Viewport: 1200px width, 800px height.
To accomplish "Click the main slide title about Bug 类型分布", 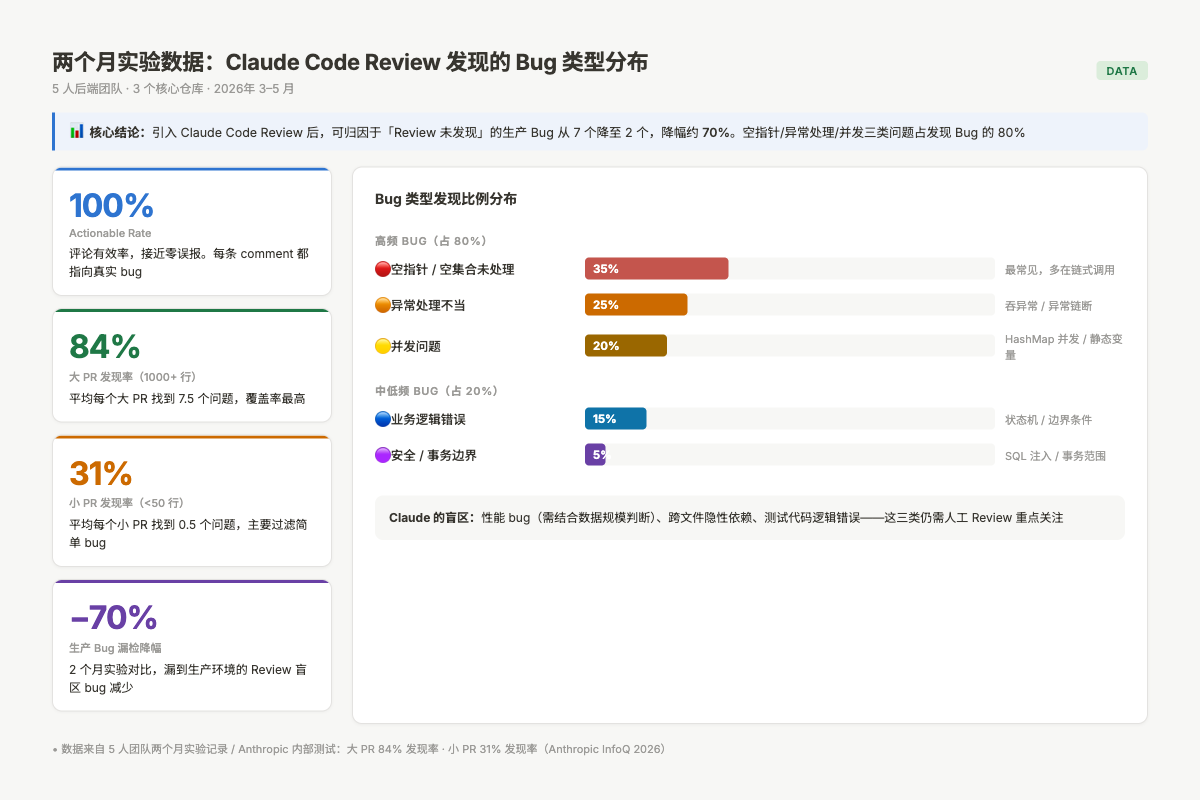I will 350,62.
